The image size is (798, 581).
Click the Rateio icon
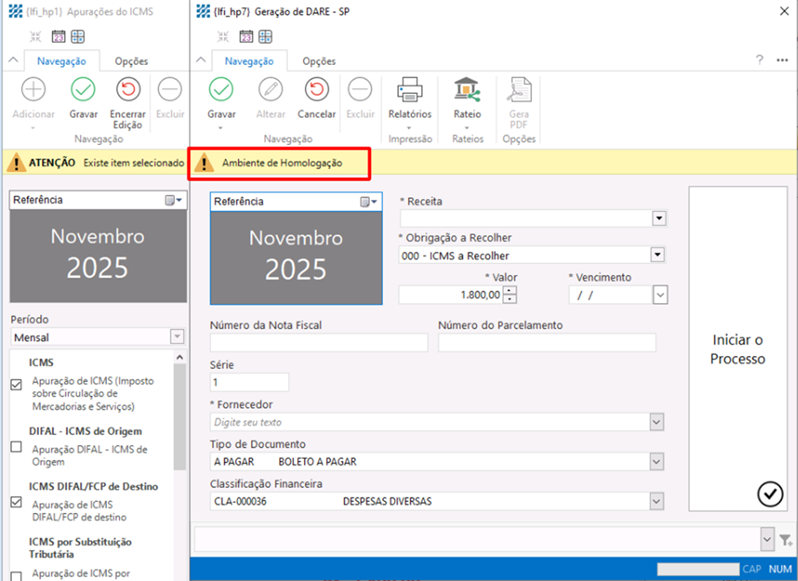click(x=467, y=91)
